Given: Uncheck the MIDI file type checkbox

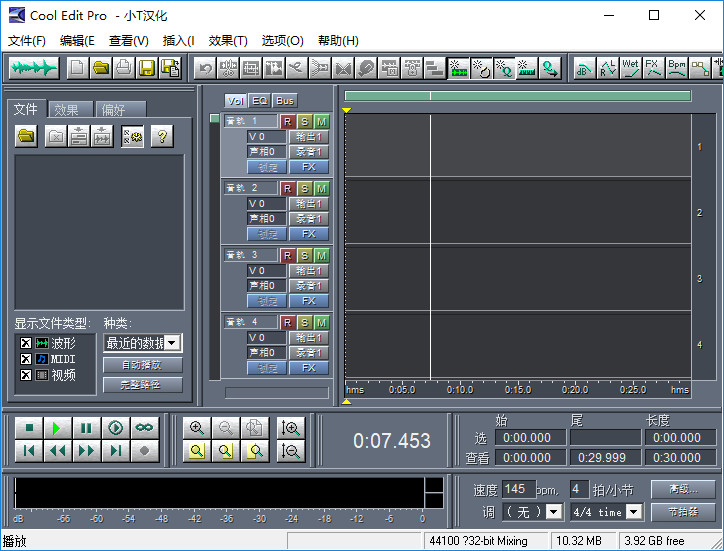Looking at the screenshot, I should point(26,359).
